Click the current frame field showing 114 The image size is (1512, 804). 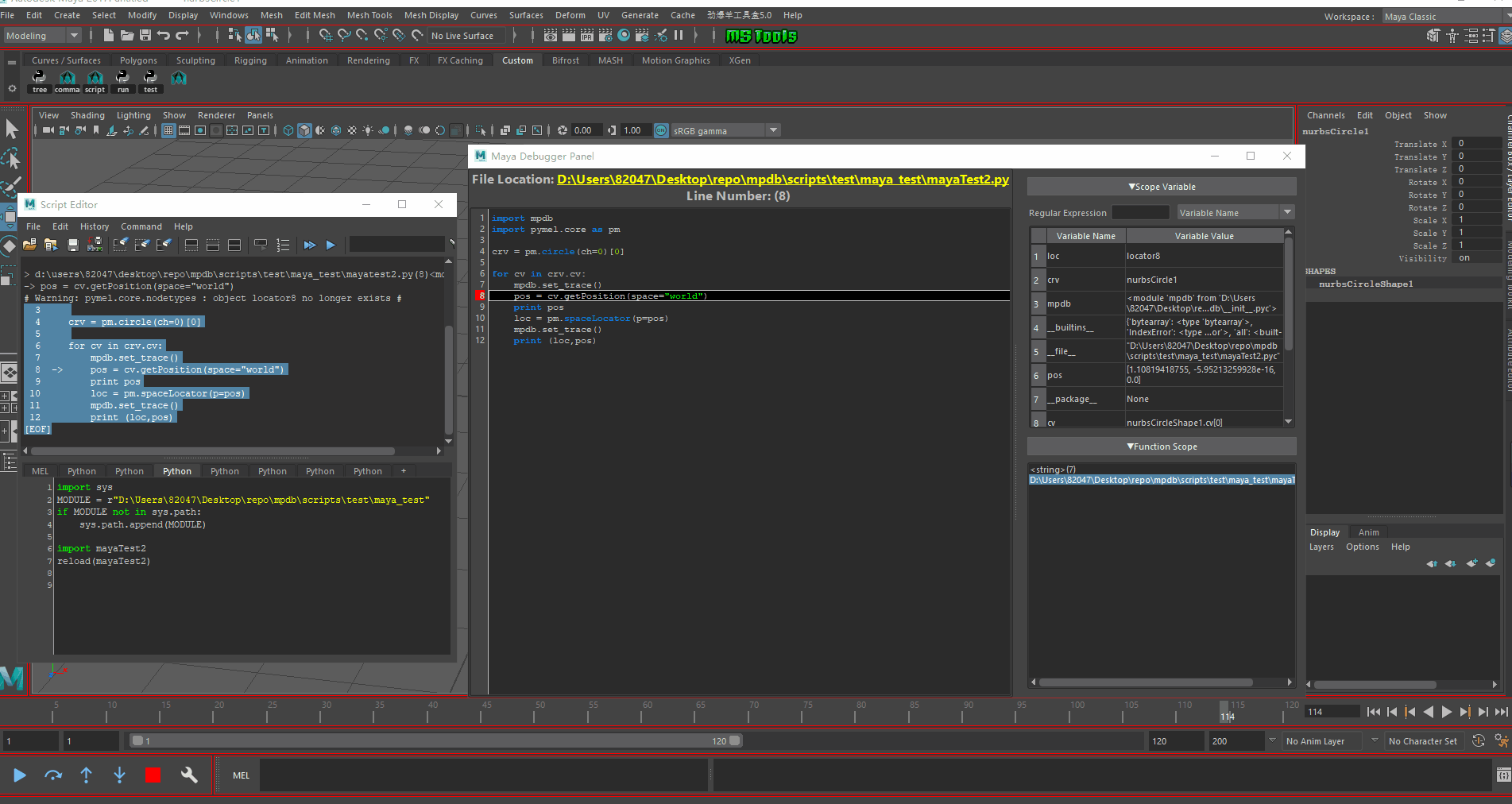click(1332, 712)
